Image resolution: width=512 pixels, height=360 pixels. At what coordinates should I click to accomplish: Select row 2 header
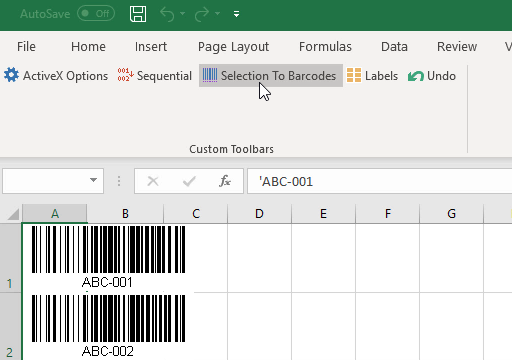pyautogui.click(x=11, y=326)
